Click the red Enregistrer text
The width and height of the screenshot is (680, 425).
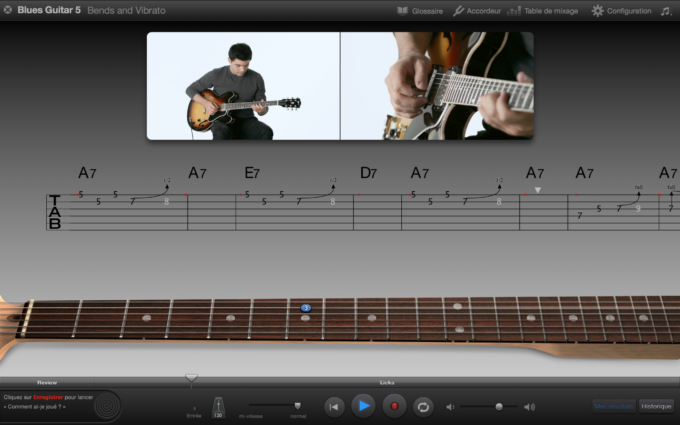point(48,397)
